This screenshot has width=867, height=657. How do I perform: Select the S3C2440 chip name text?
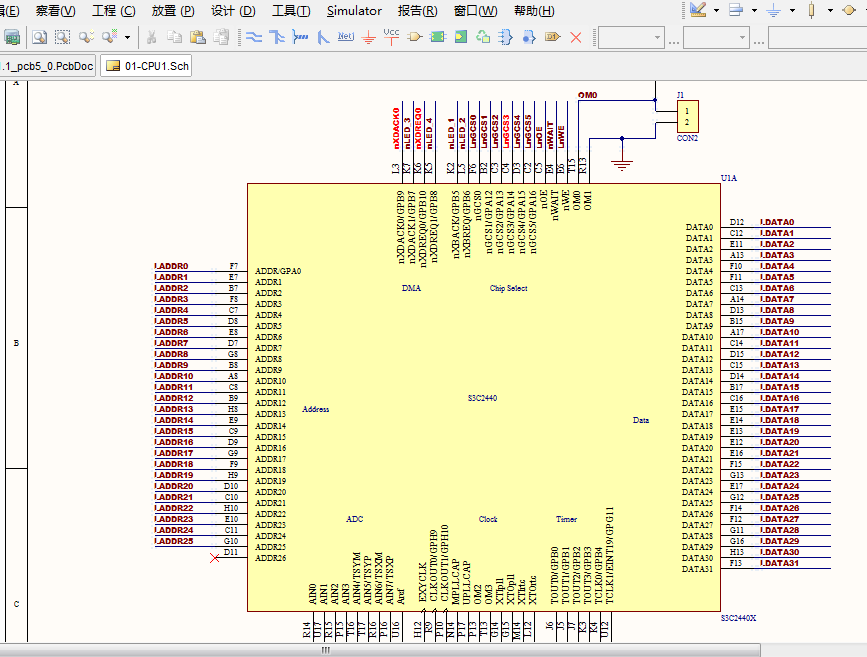(482, 398)
